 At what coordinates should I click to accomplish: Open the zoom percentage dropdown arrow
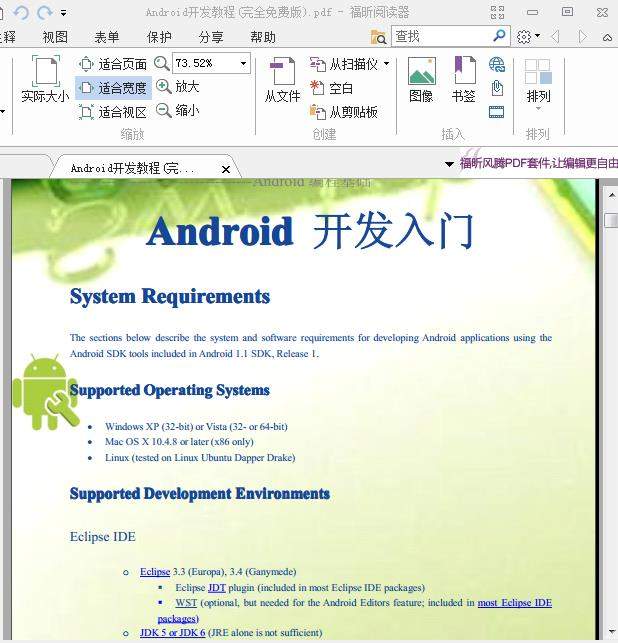coord(244,64)
